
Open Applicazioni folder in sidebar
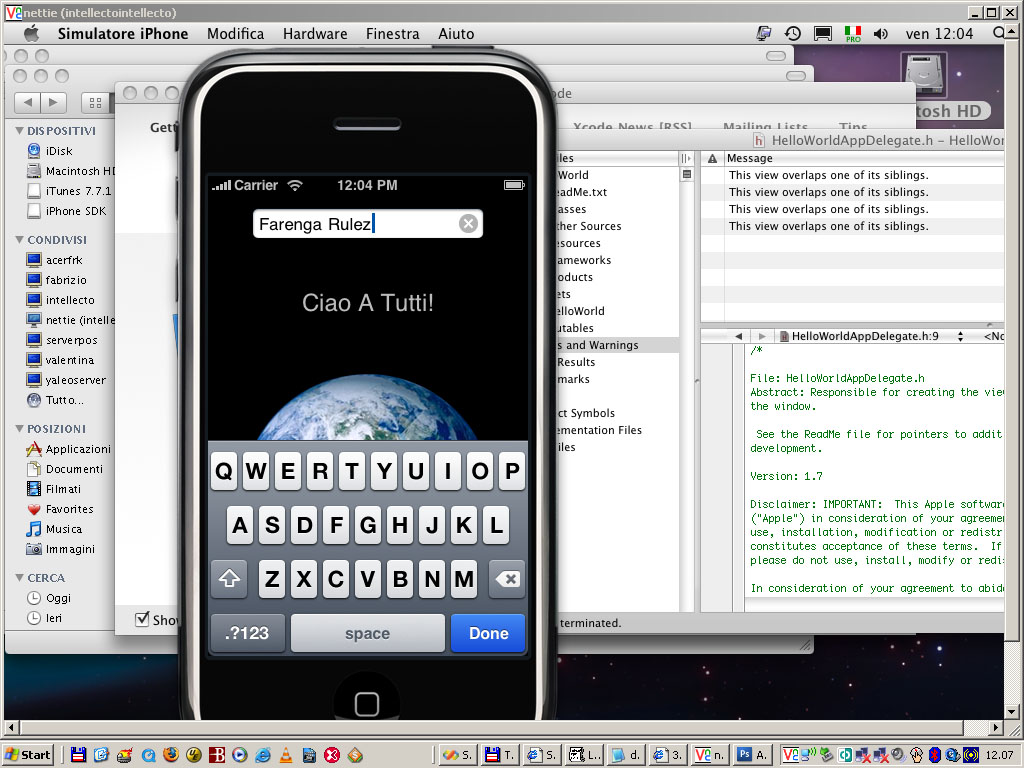[x=69, y=449]
